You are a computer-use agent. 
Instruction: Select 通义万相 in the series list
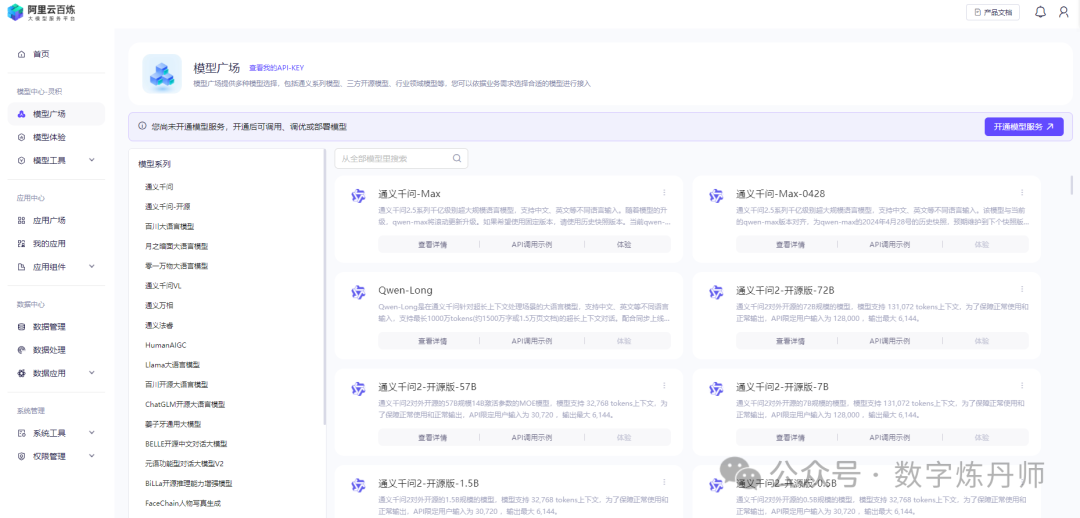[159, 305]
